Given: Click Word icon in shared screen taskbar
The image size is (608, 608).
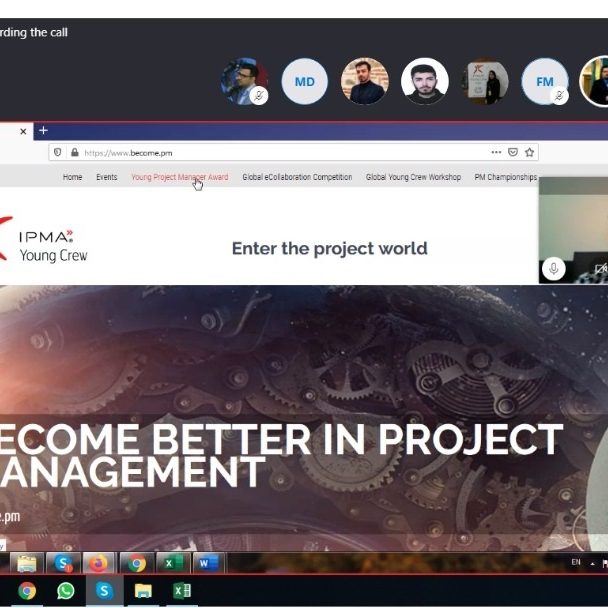Looking at the screenshot, I should [x=205, y=563].
